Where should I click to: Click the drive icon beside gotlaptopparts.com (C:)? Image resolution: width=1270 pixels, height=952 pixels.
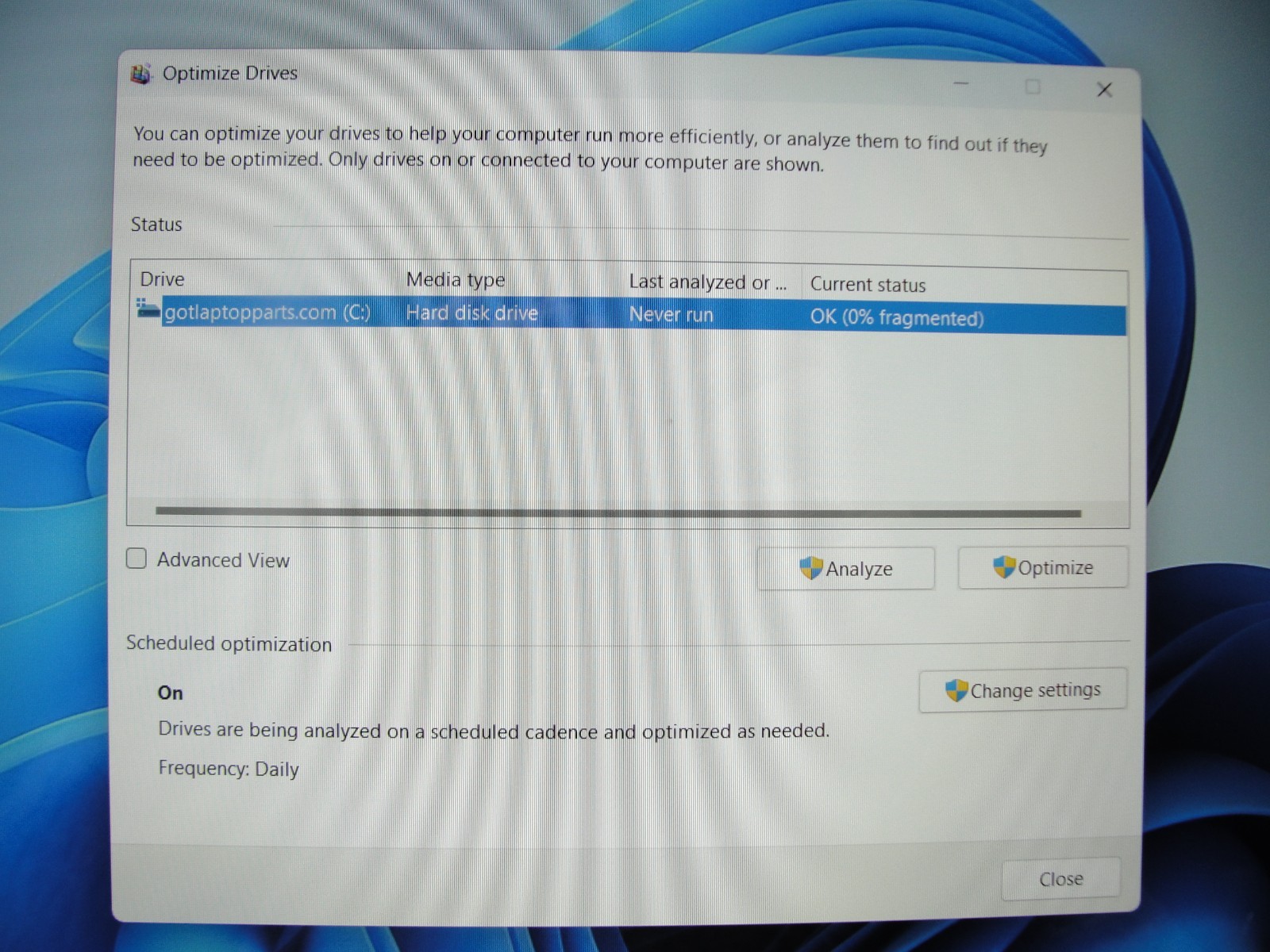tap(148, 308)
